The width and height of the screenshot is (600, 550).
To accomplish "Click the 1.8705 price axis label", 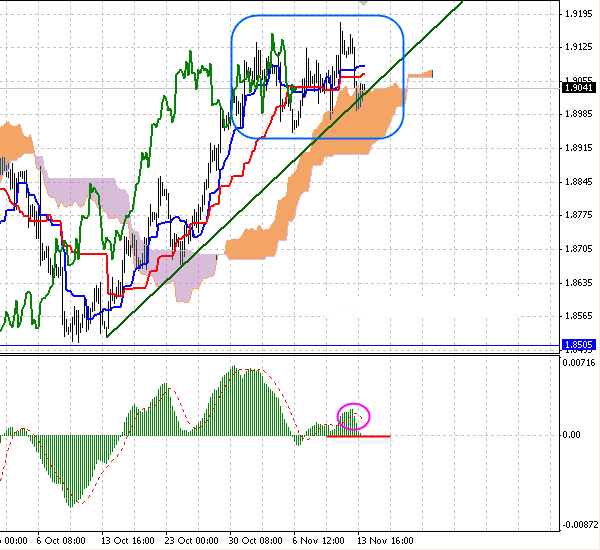I will [x=579, y=249].
